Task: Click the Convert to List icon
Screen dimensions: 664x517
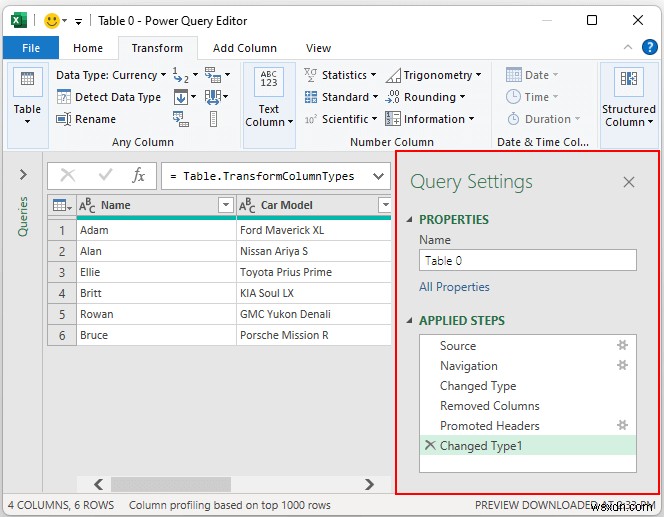Action: point(213,119)
